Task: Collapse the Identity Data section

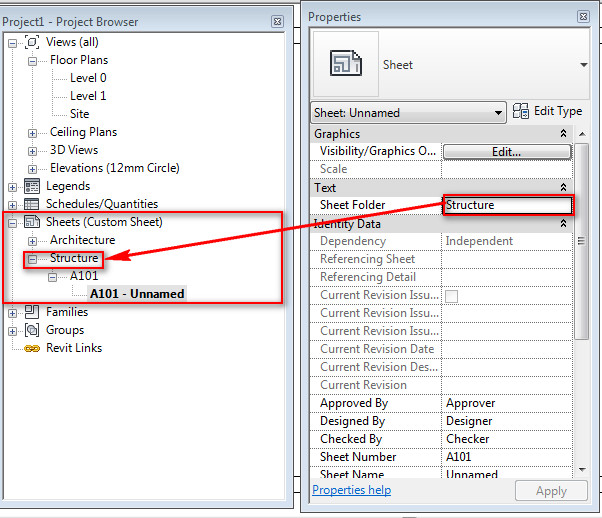Action: pos(563,223)
